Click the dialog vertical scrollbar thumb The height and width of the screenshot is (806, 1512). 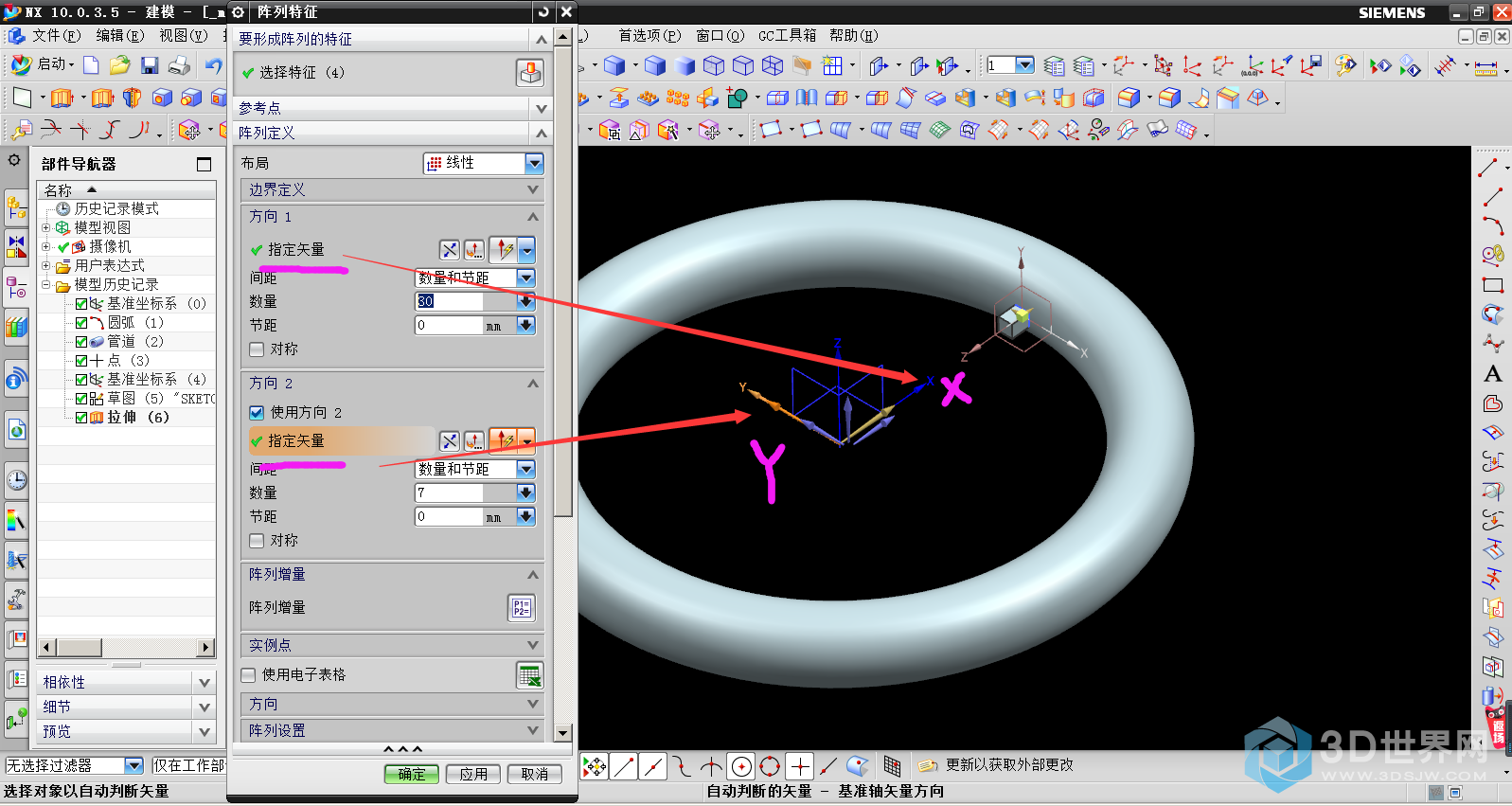point(563,281)
